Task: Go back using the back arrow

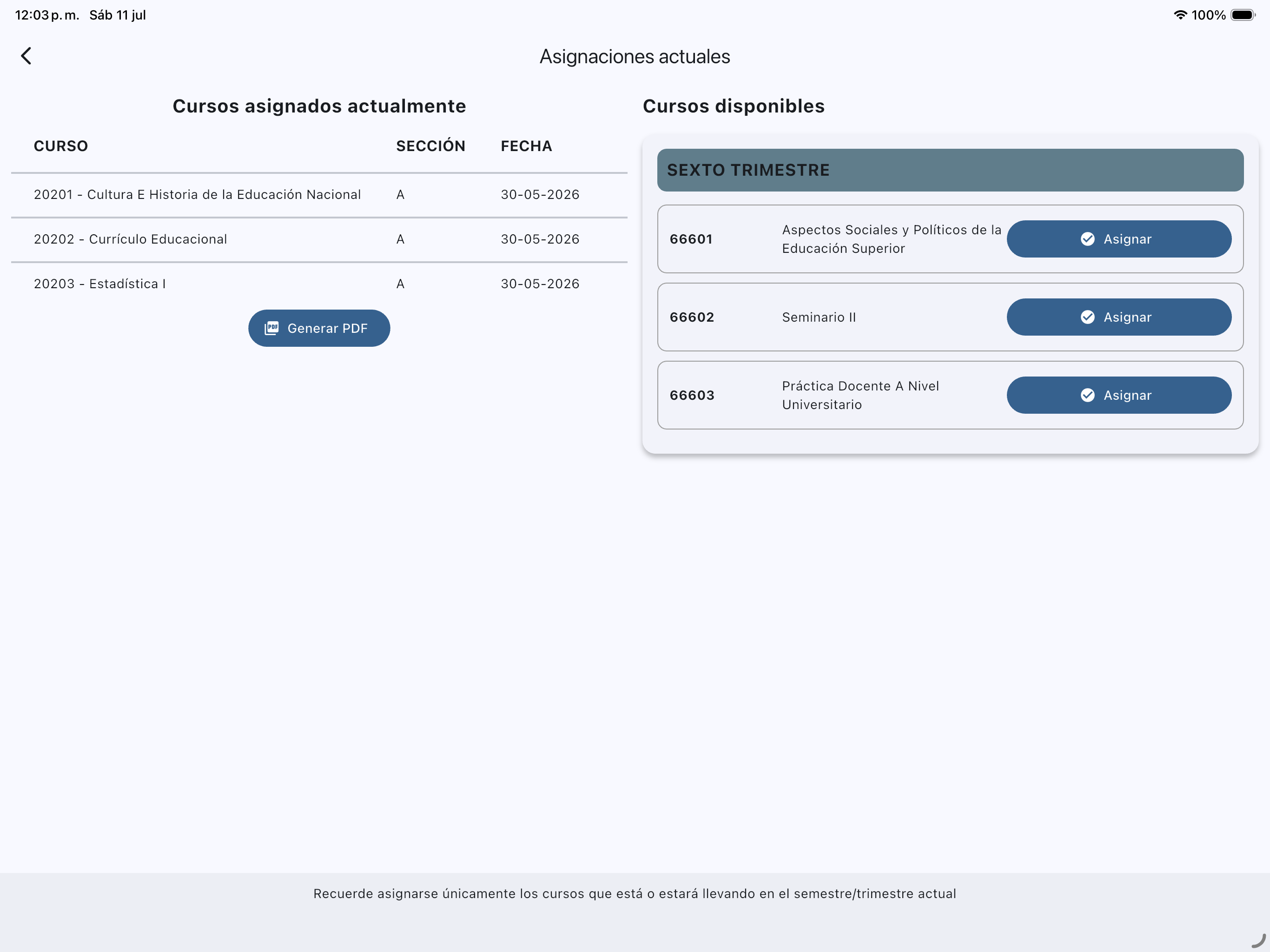Action: [x=26, y=56]
